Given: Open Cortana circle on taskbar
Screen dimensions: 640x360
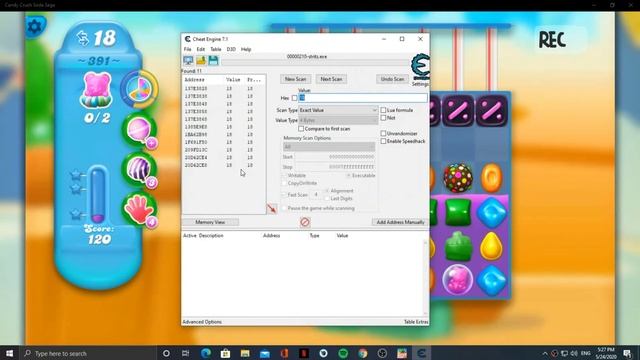Looking at the screenshot, I should [x=166, y=353].
